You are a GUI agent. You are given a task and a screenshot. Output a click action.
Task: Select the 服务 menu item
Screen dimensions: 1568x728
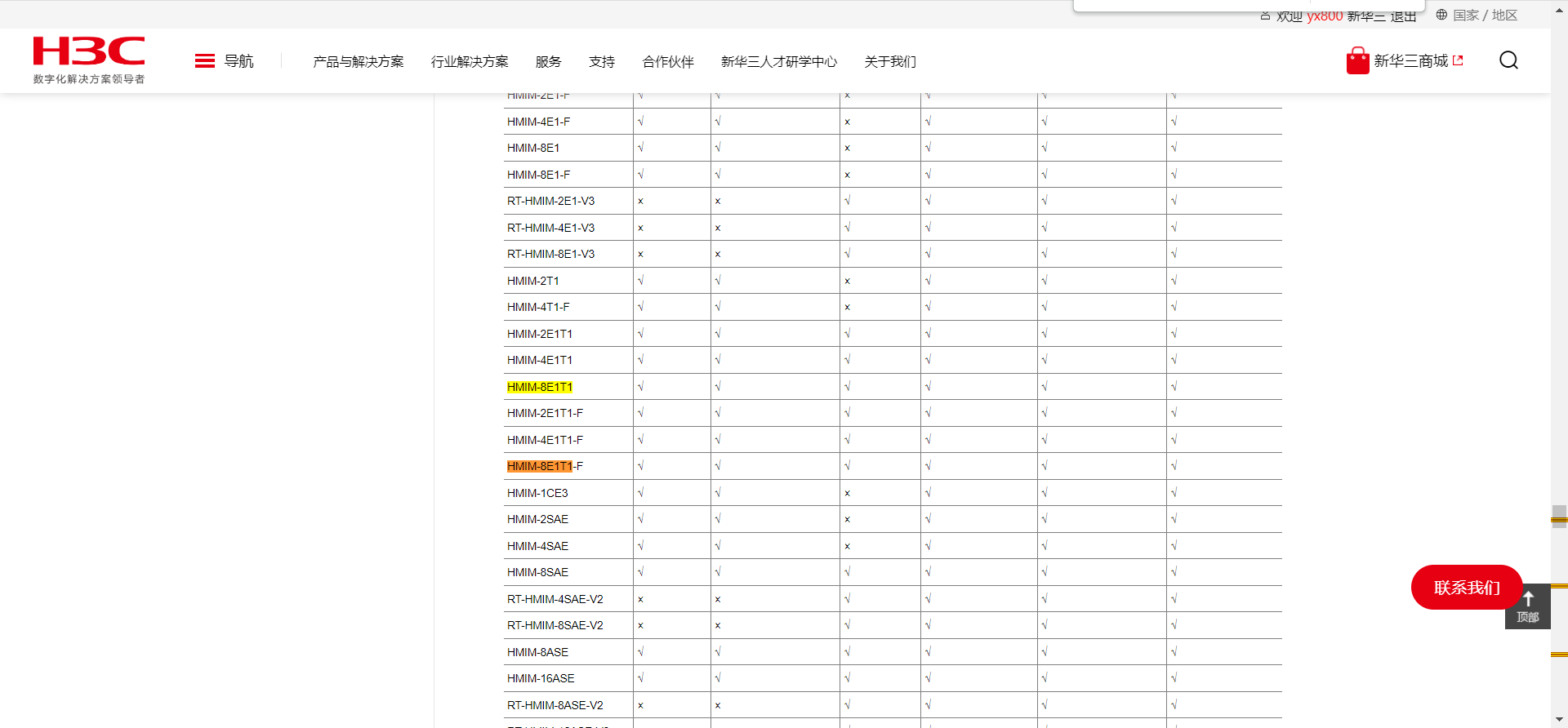549,62
